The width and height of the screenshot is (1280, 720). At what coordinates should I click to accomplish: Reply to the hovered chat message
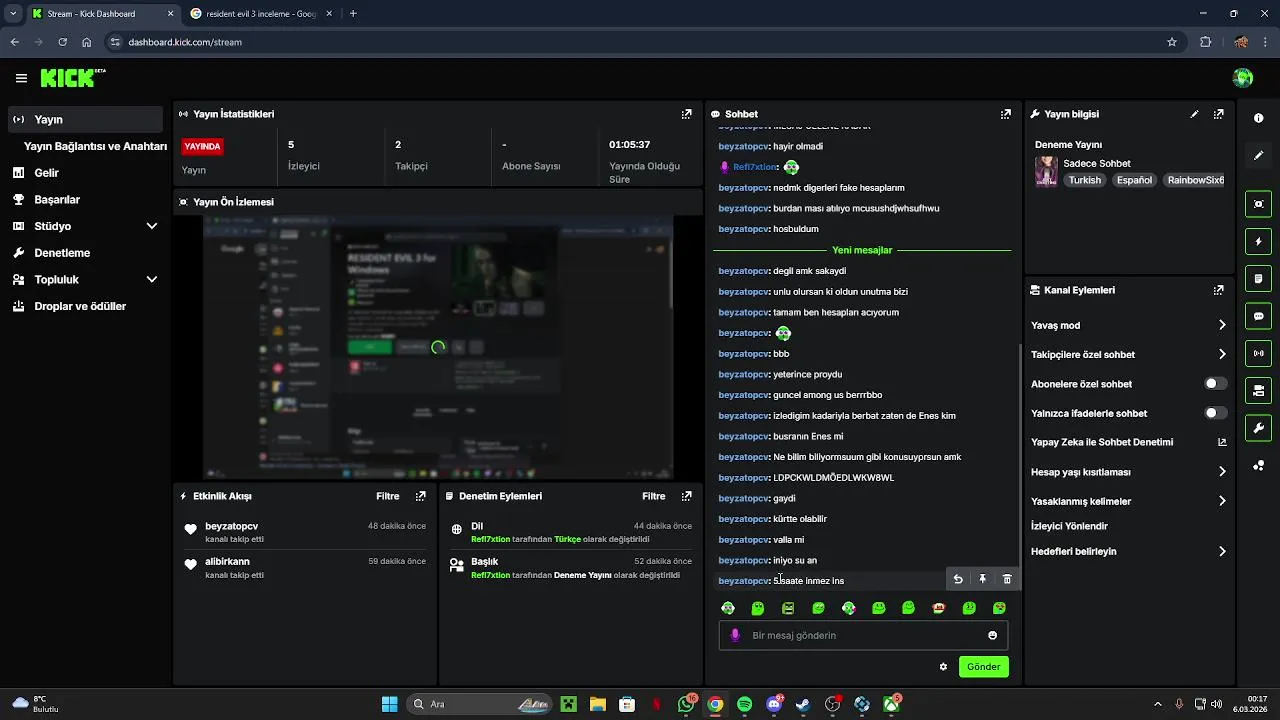[958, 579]
